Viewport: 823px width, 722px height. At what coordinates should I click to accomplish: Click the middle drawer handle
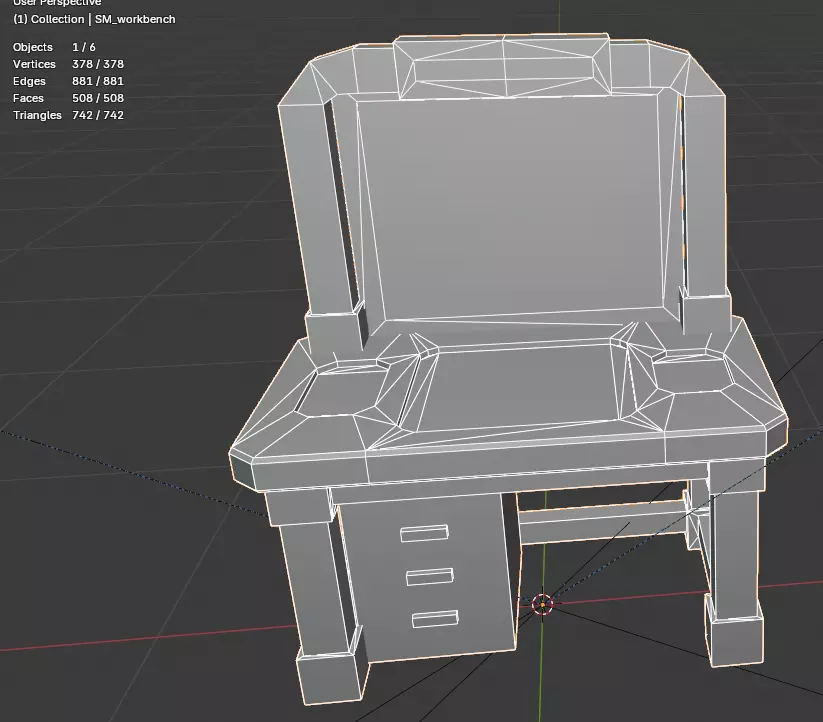[x=430, y=576]
